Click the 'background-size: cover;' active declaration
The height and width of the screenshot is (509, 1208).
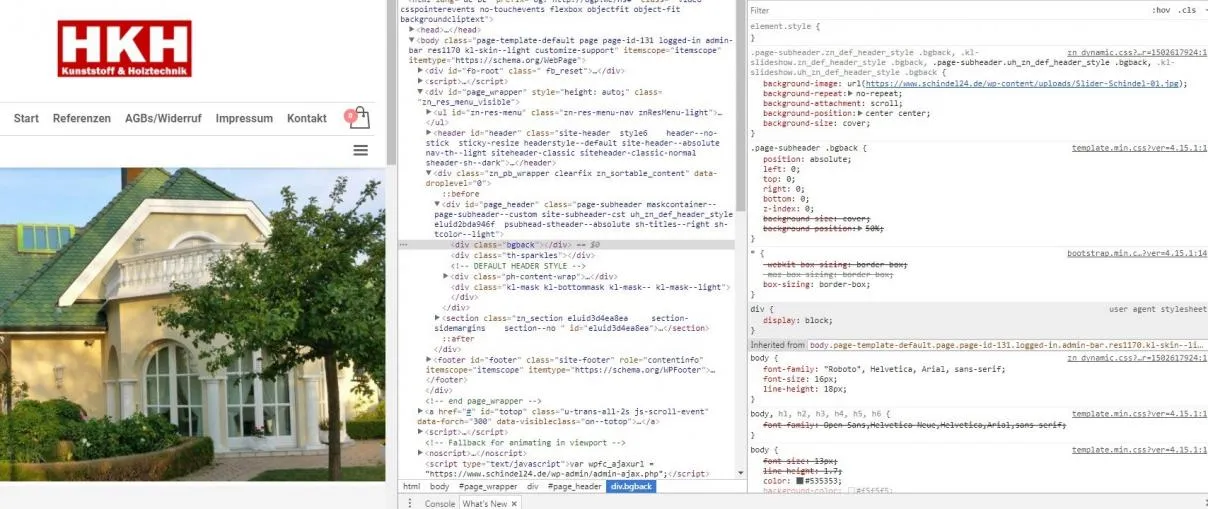(816, 123)
